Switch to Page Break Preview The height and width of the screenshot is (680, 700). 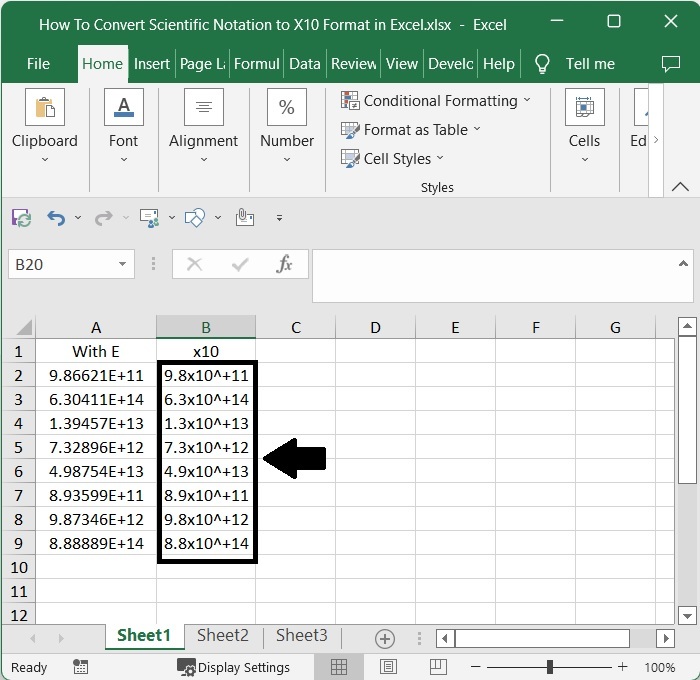438,667
